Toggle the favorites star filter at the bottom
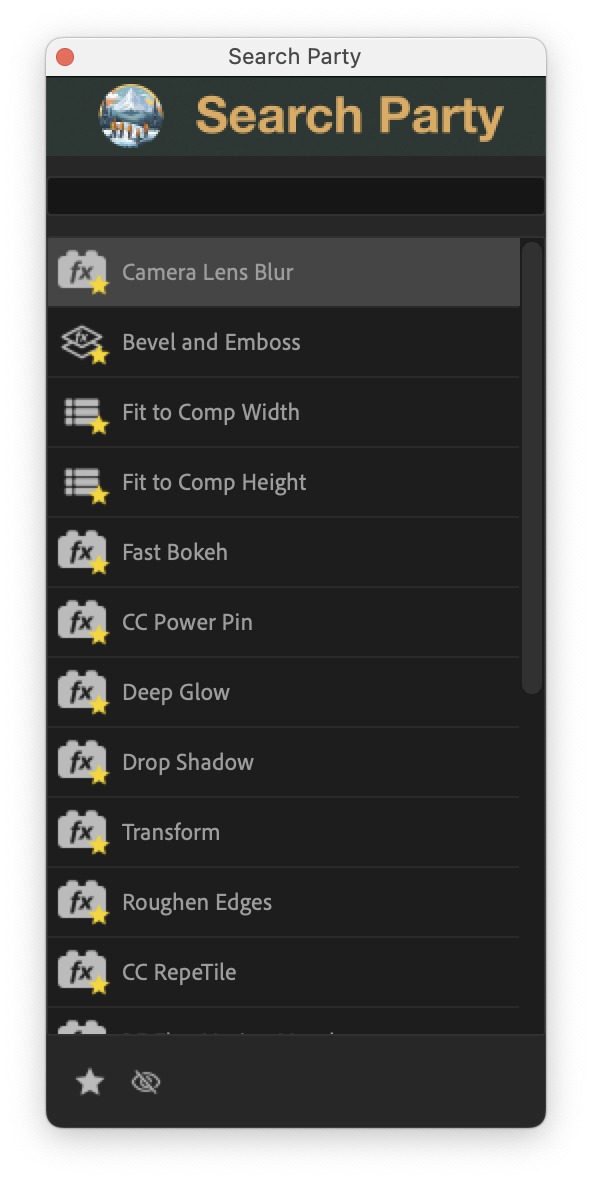 (89, 1081)
